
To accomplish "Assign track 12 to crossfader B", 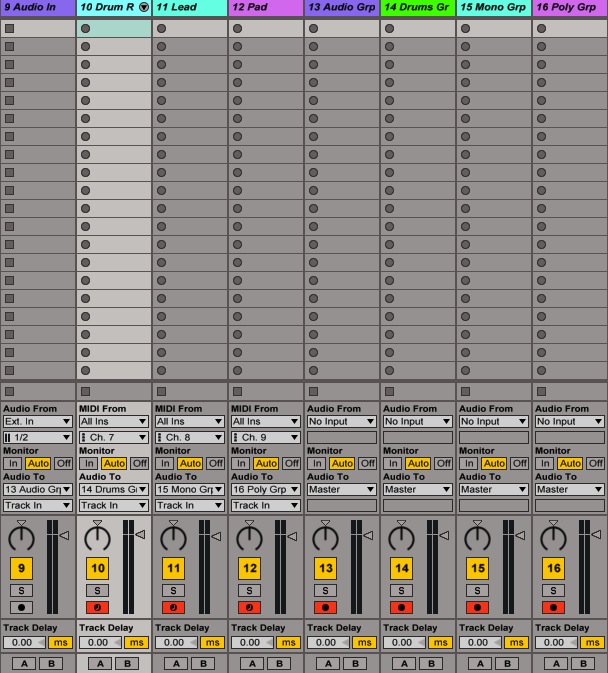I will [x=279, y=664].
